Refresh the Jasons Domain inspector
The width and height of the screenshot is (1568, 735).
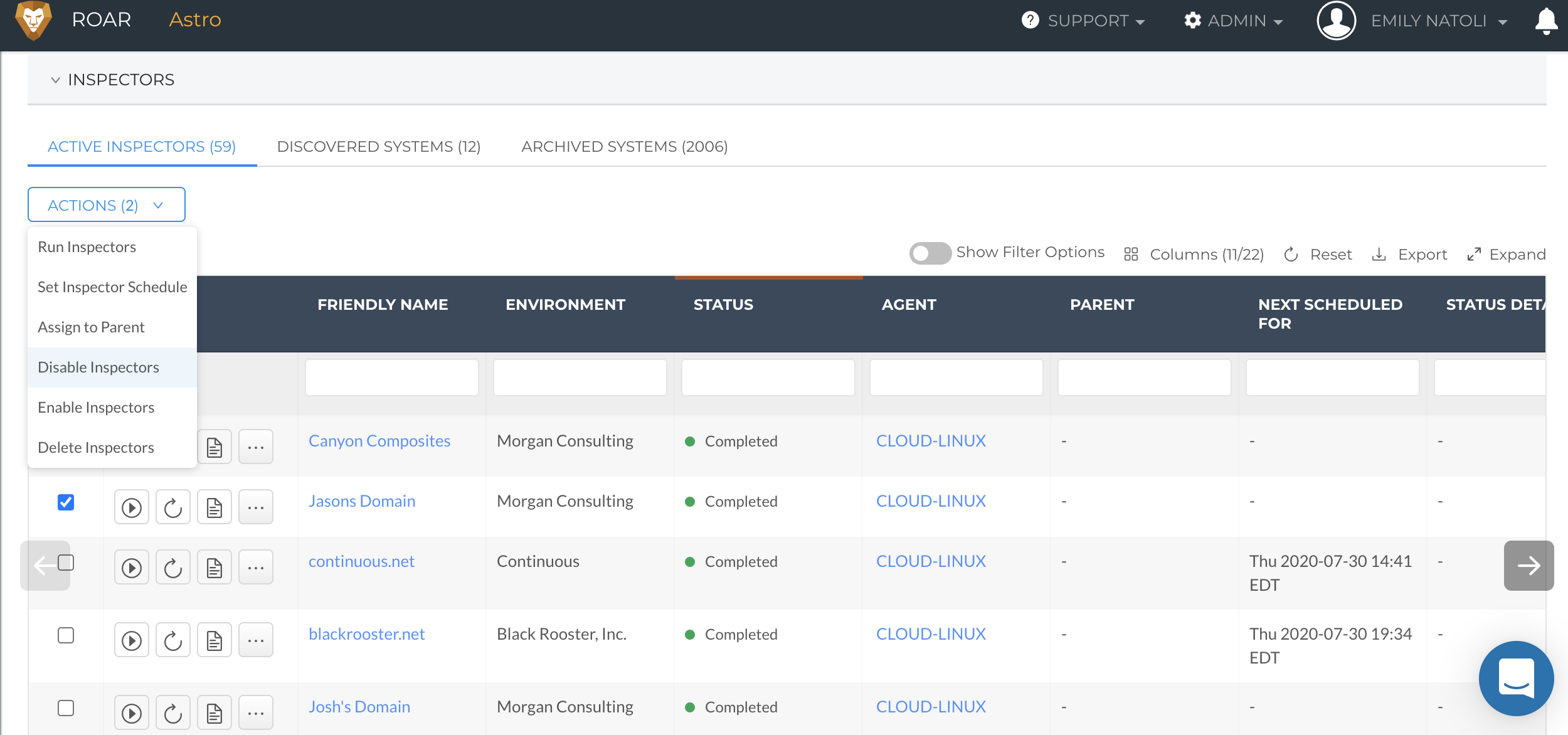173,507
